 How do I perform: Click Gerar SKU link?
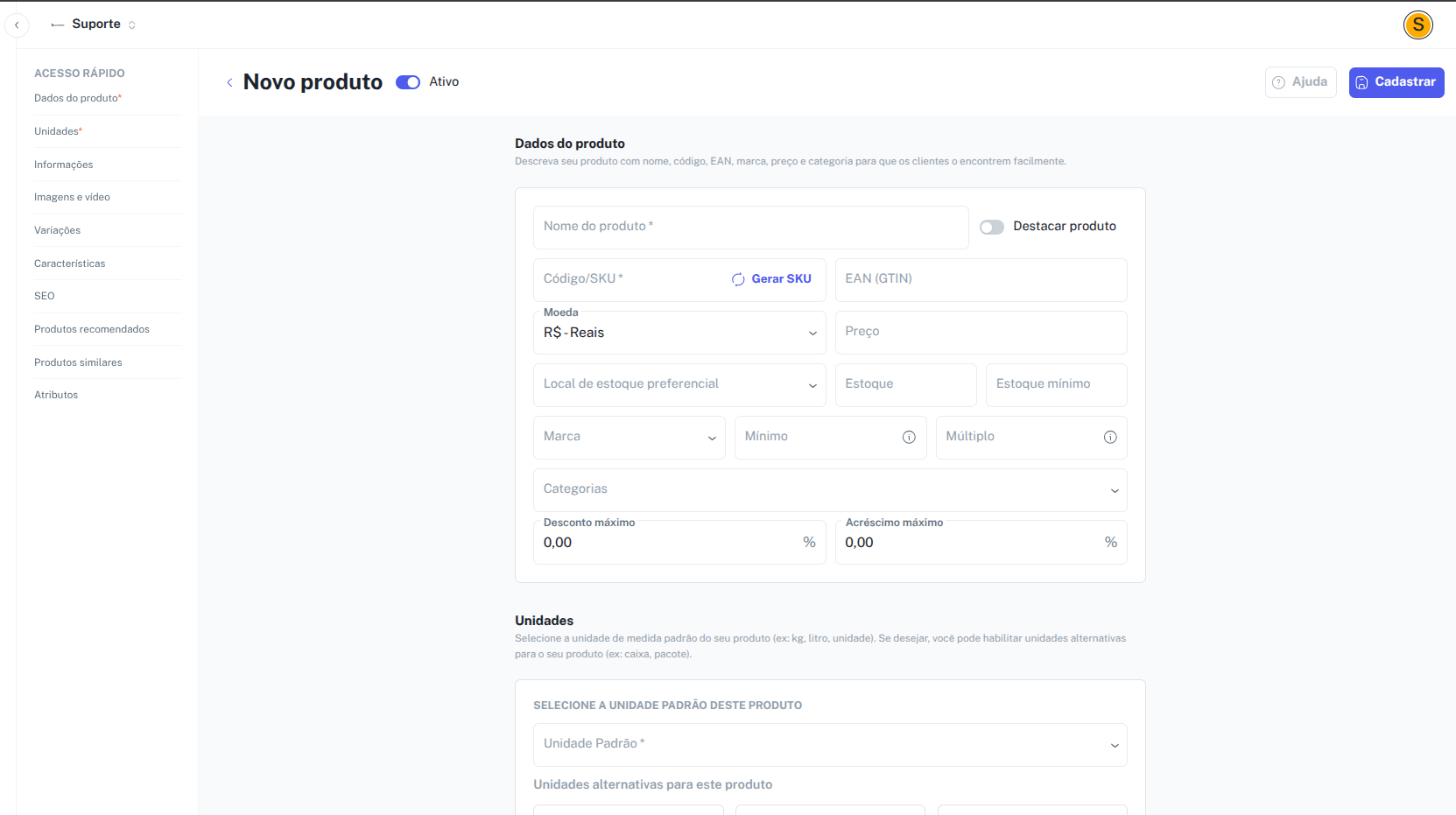tap(781, 279)
